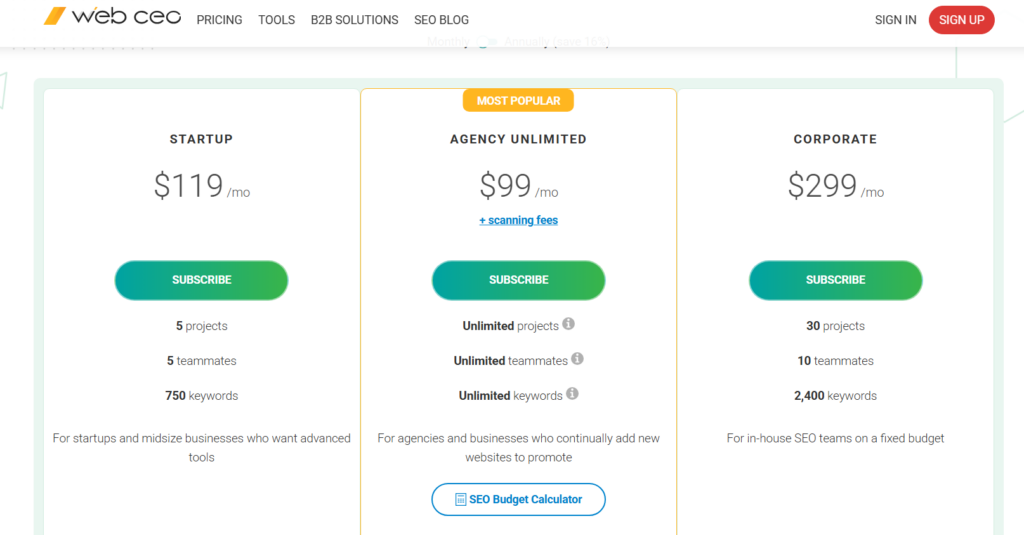The height and width of the screenshot is (535, 1024).
Task: Click the calculator icon in SEO Budget Calculator
Action: [x=460, y=499]
